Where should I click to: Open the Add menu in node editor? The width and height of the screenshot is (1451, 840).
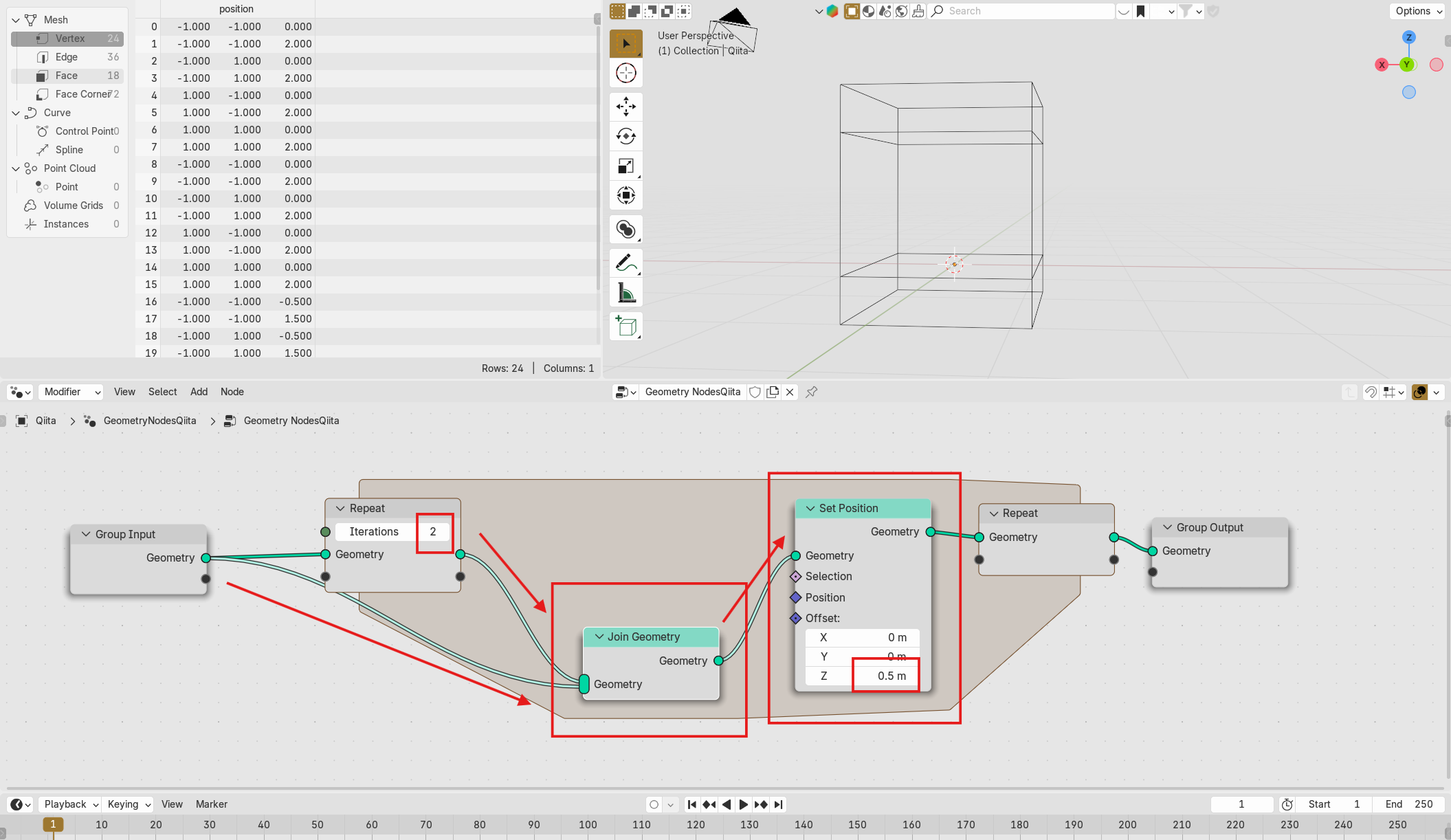click(199, 392)
